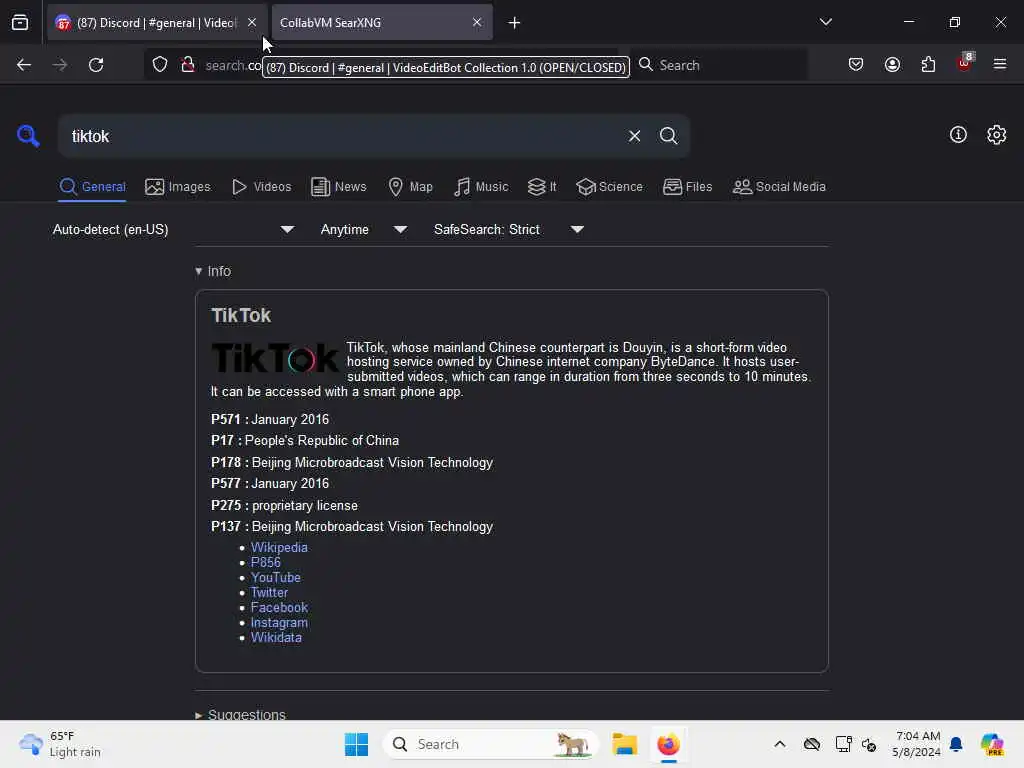Viewport: 1024px width, 768px height.
Task: Select the General search category
Action: coord(92,187)
